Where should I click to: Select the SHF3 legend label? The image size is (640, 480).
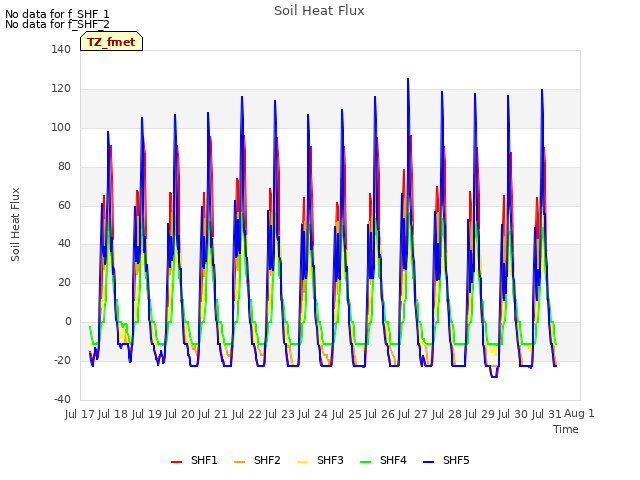click(330, 460)
